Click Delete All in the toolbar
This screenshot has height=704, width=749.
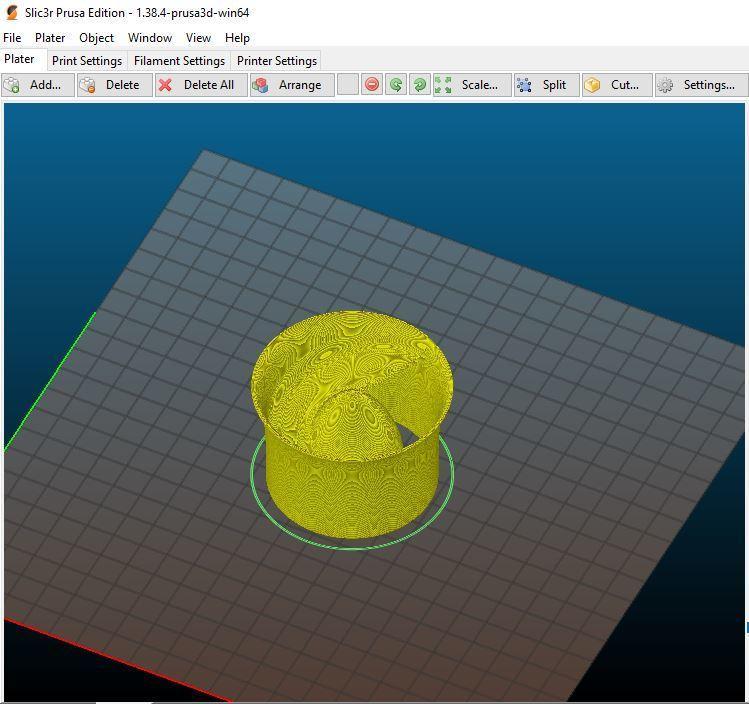[196, 85]
